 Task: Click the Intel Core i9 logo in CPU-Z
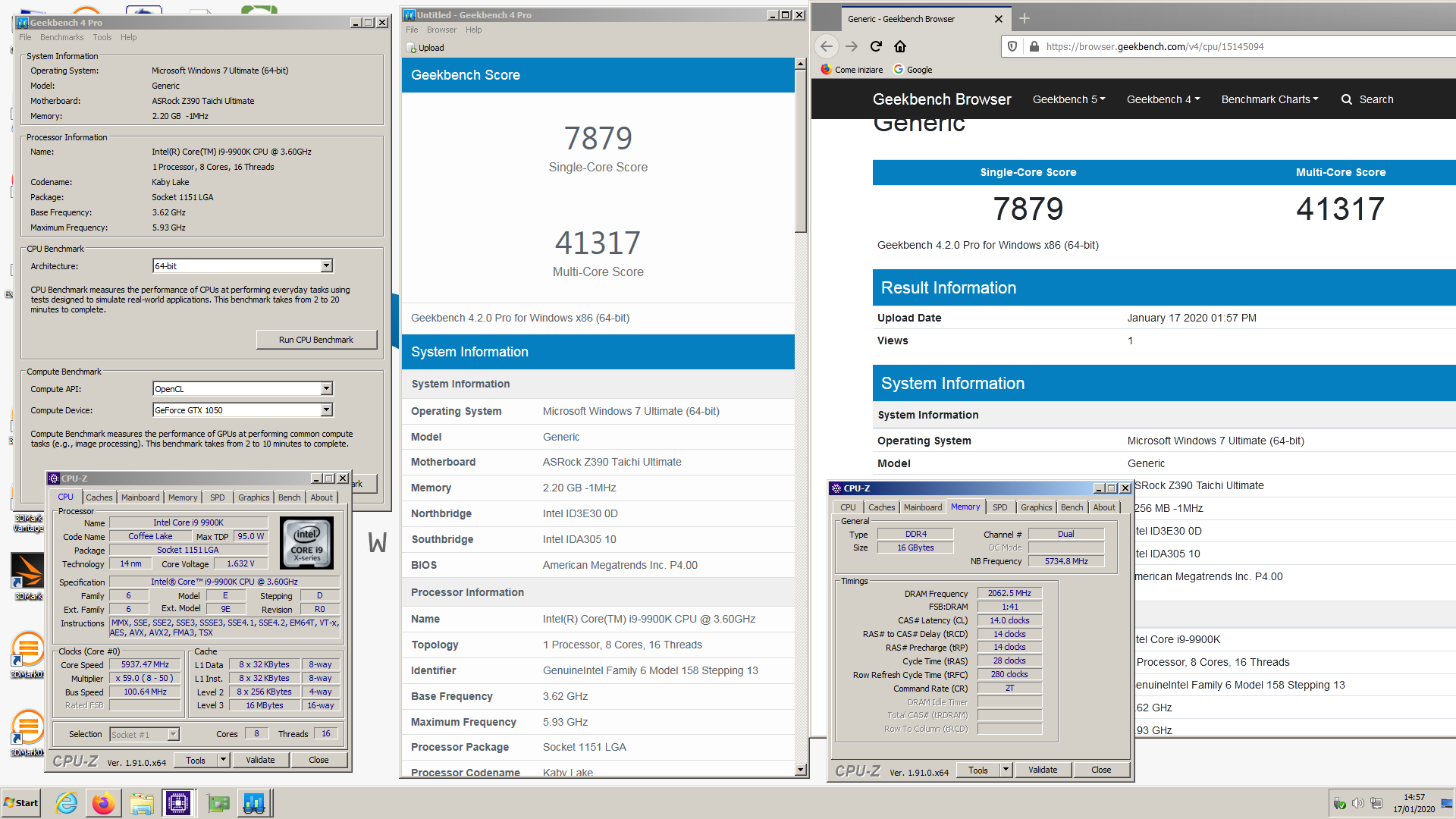tap(306, 543)
